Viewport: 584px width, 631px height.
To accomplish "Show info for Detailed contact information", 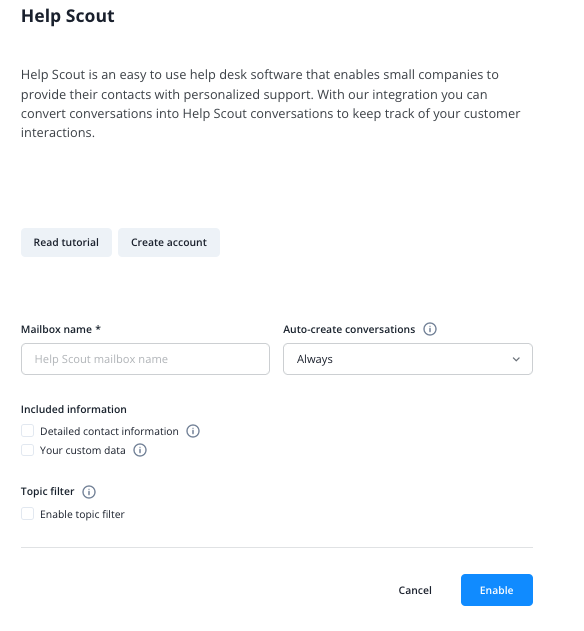I will [x=193, y=431].
